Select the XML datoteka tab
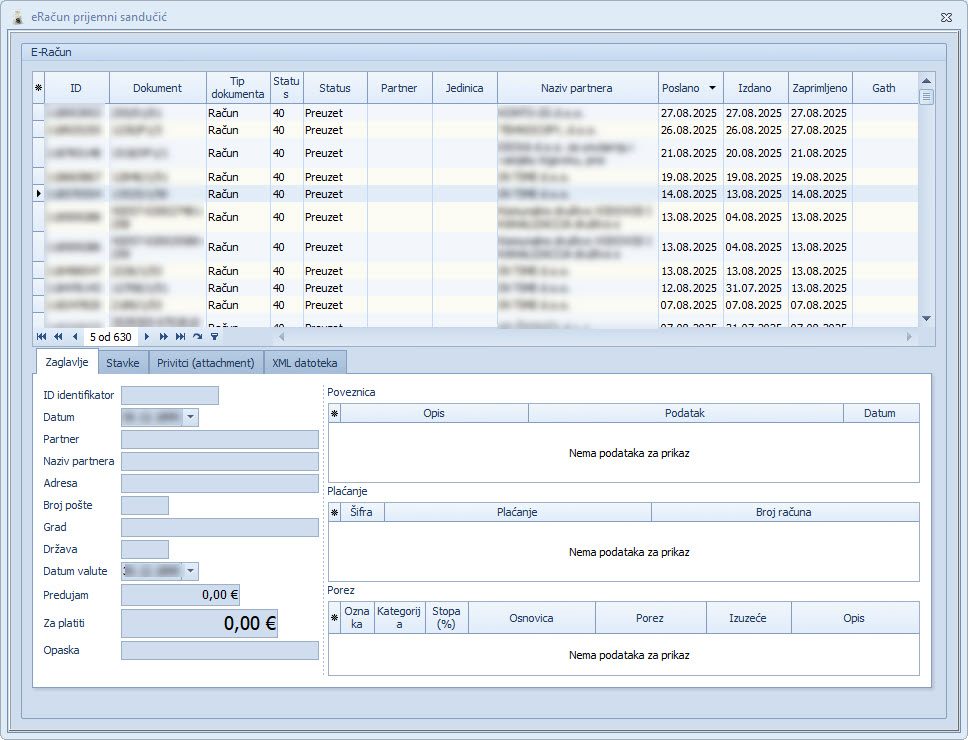 pyautogui.click(x=305, y=363)
